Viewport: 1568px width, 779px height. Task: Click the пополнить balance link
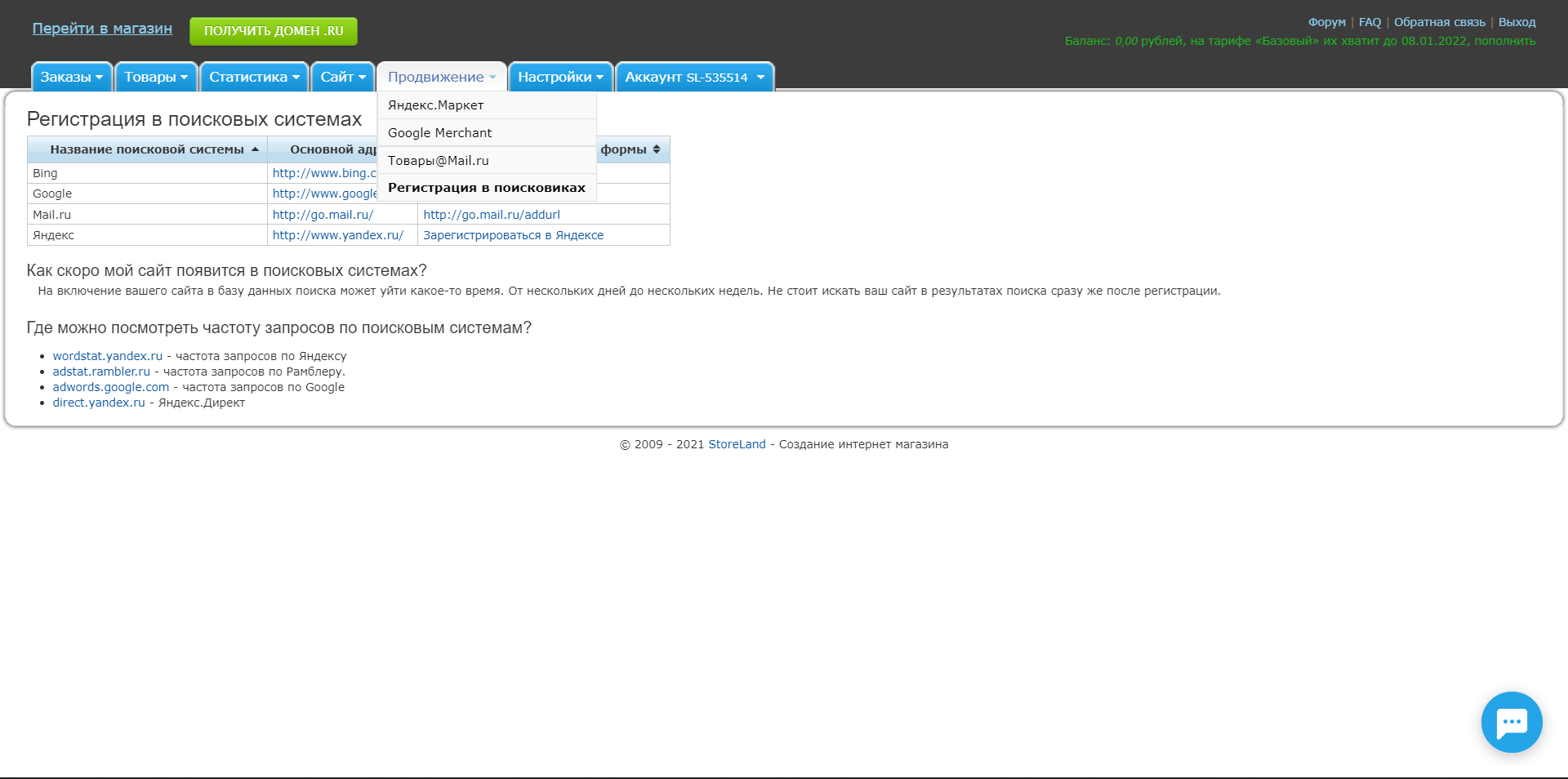[1505, 41]
